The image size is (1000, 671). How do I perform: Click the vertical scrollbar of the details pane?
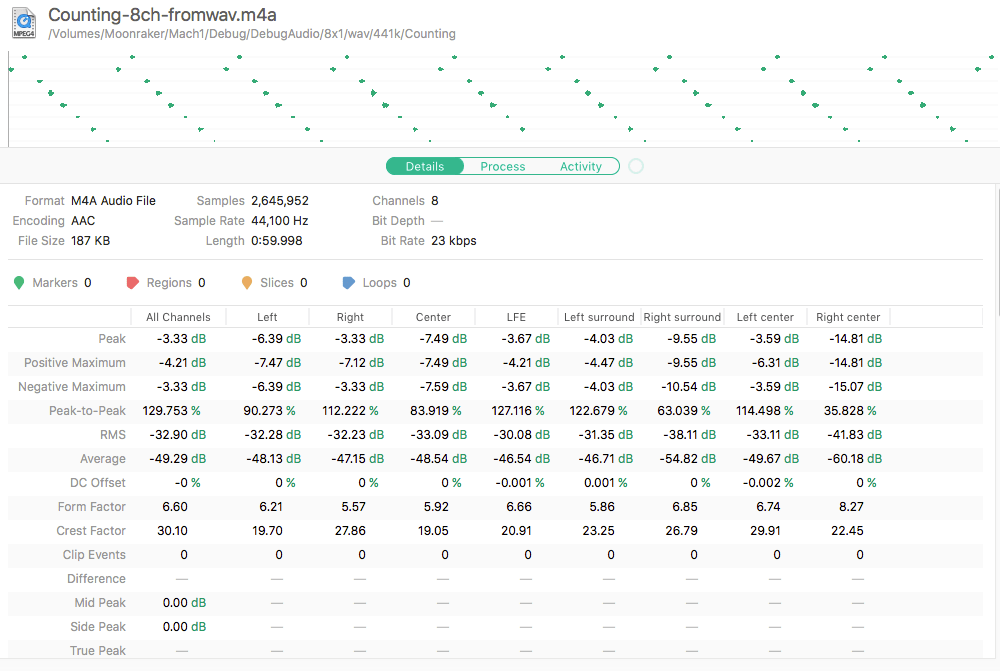[997, 255]
